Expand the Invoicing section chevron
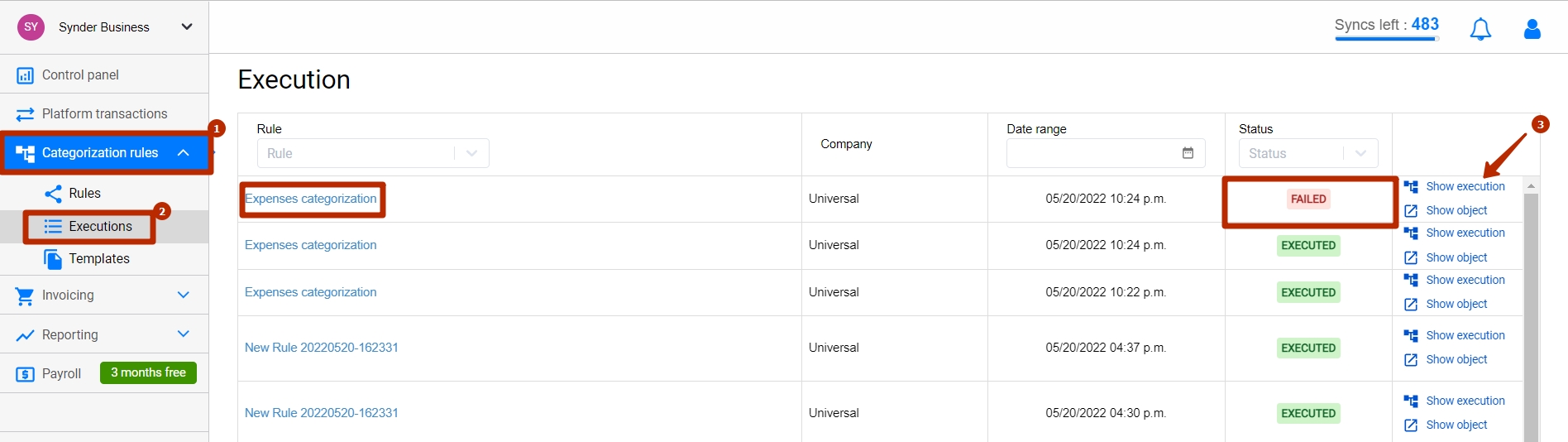 [184, 295]
